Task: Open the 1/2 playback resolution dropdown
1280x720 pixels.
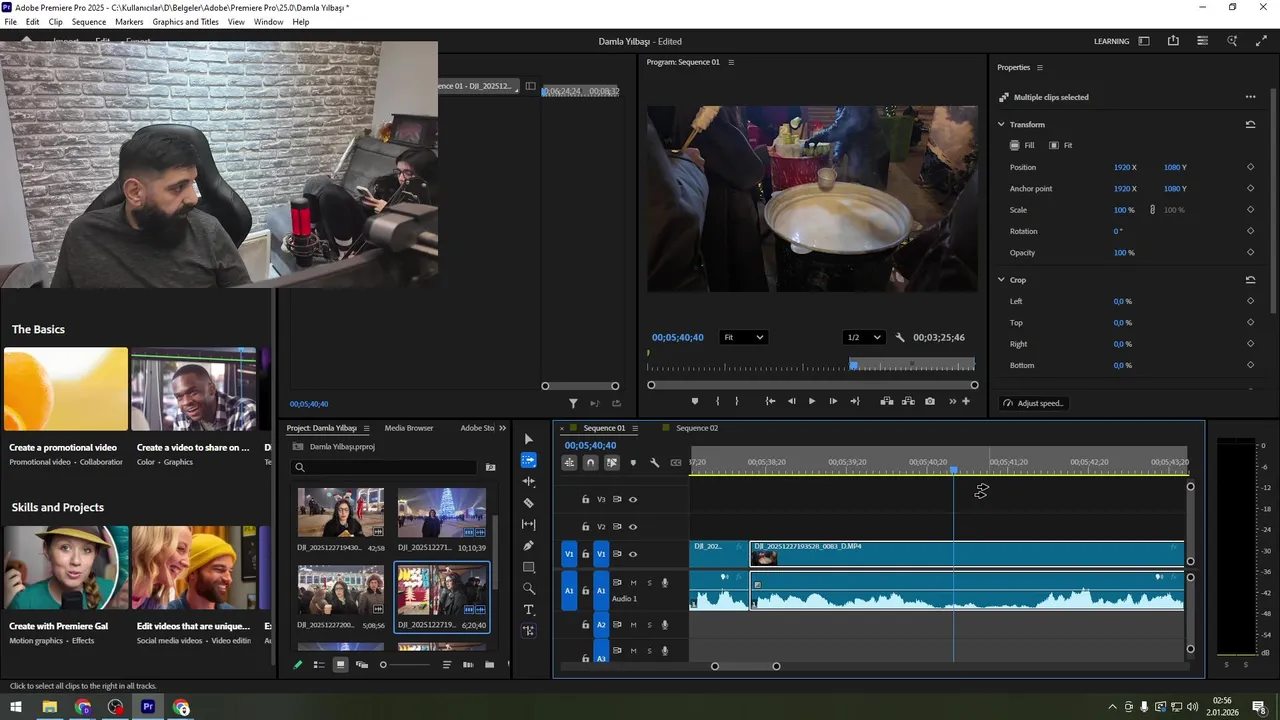Action: (x=863, y=338)
